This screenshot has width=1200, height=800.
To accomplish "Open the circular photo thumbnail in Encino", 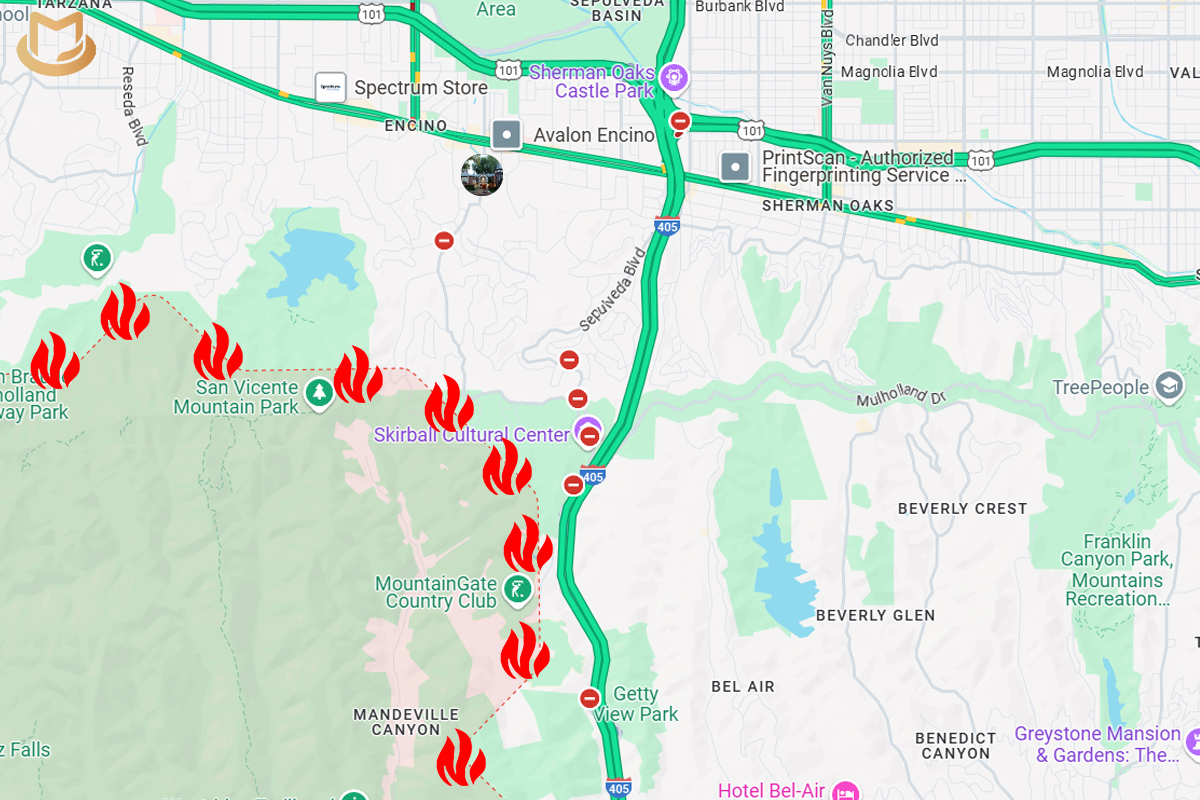I will tap(482, 175).
